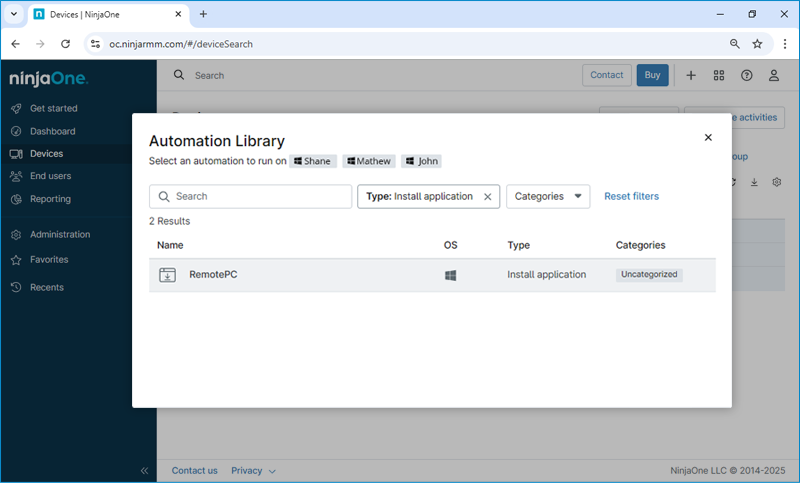Click the plus add icon in header

[691, 75]
